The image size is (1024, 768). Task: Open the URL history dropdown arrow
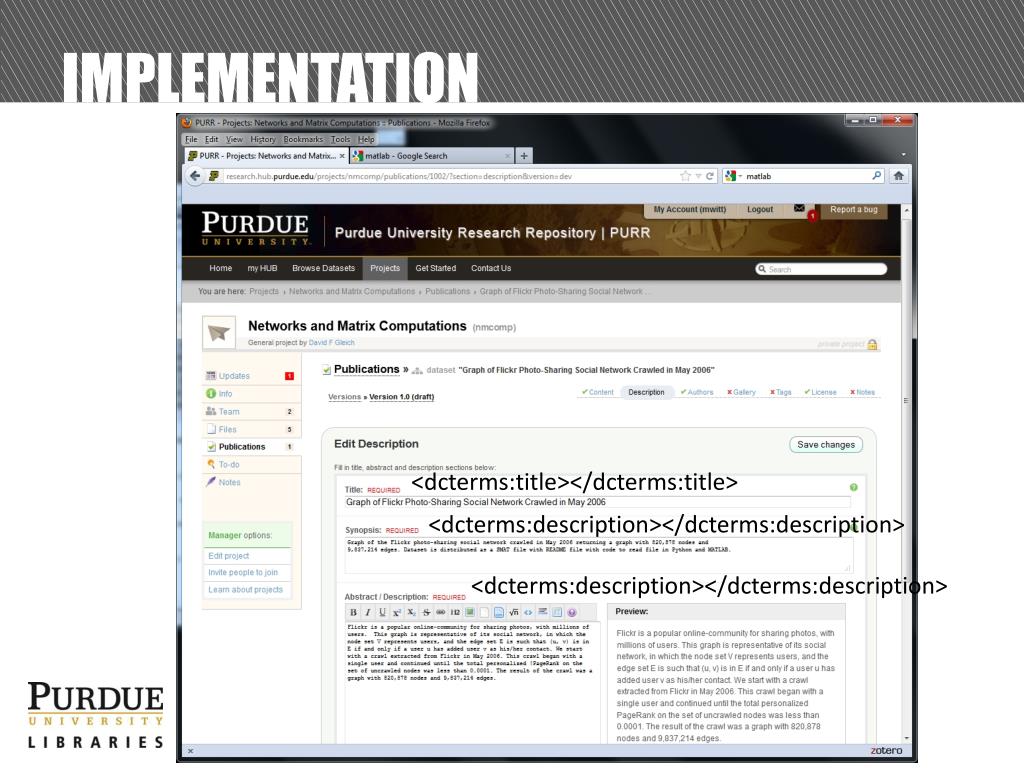point(698,176)
